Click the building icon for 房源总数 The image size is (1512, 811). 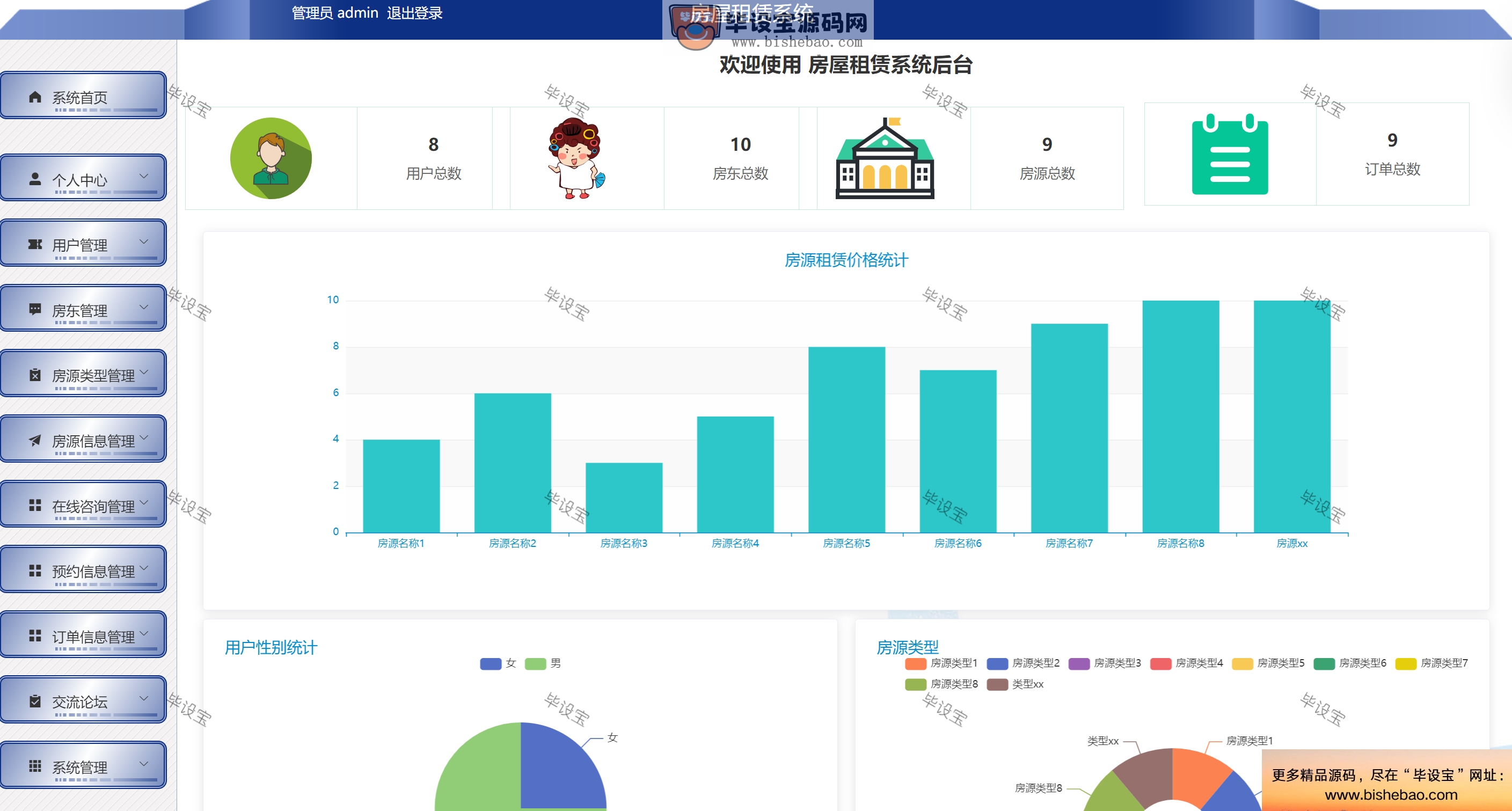click(885, 158)
